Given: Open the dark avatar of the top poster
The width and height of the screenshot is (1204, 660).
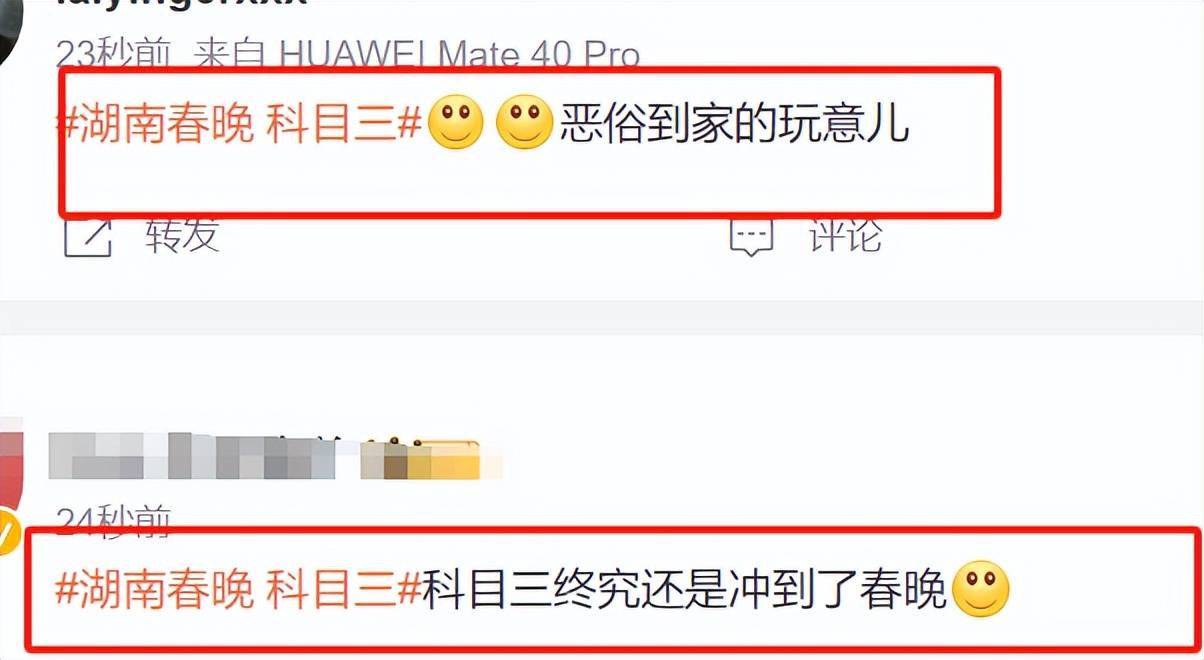Looking at the screenshot, I should [14, 28].
